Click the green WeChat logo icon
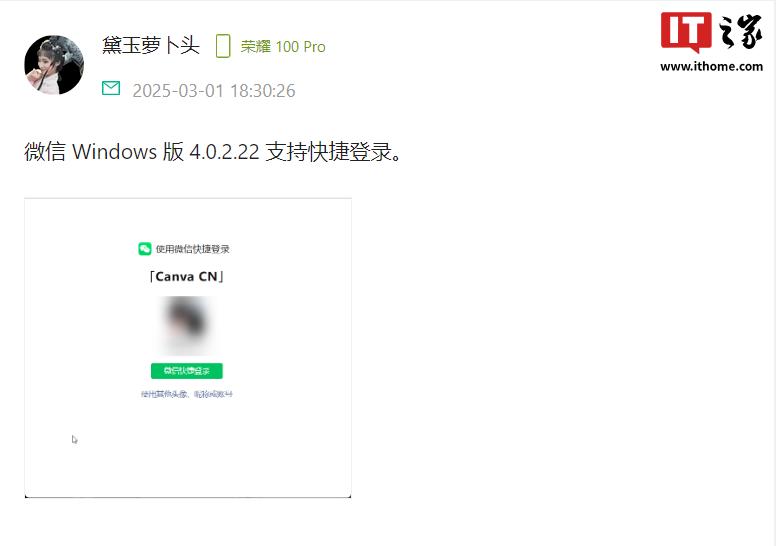 point(145,248)
